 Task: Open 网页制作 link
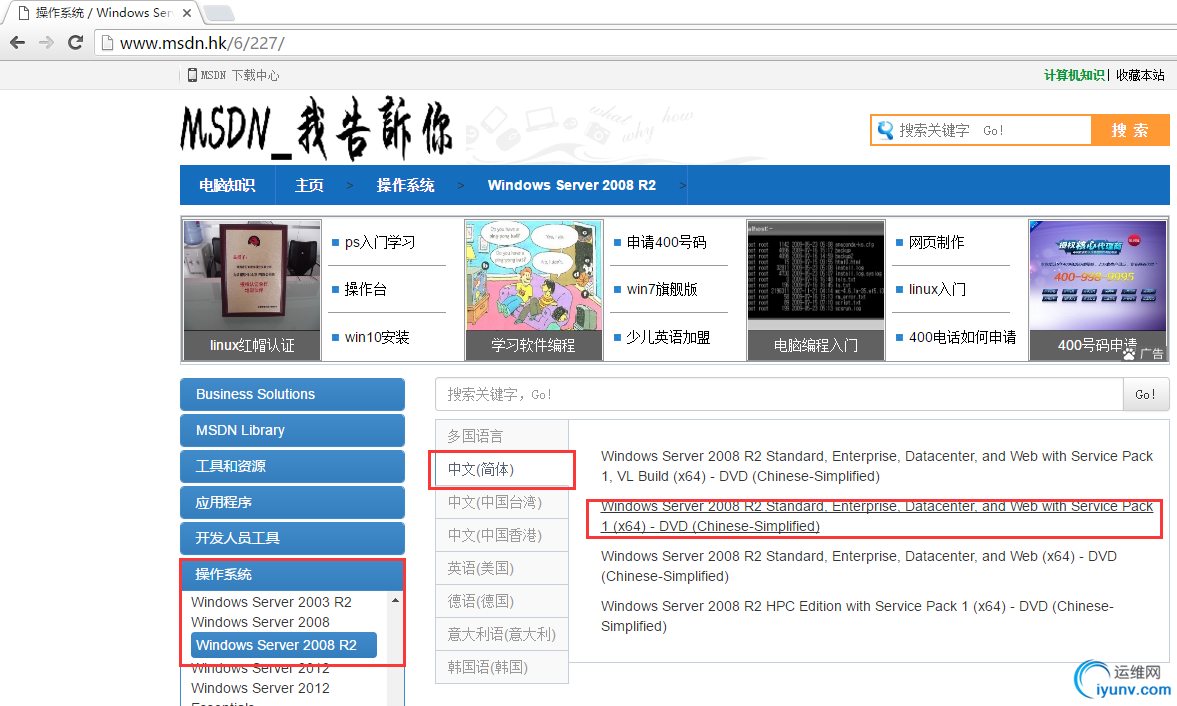point(937,242)
